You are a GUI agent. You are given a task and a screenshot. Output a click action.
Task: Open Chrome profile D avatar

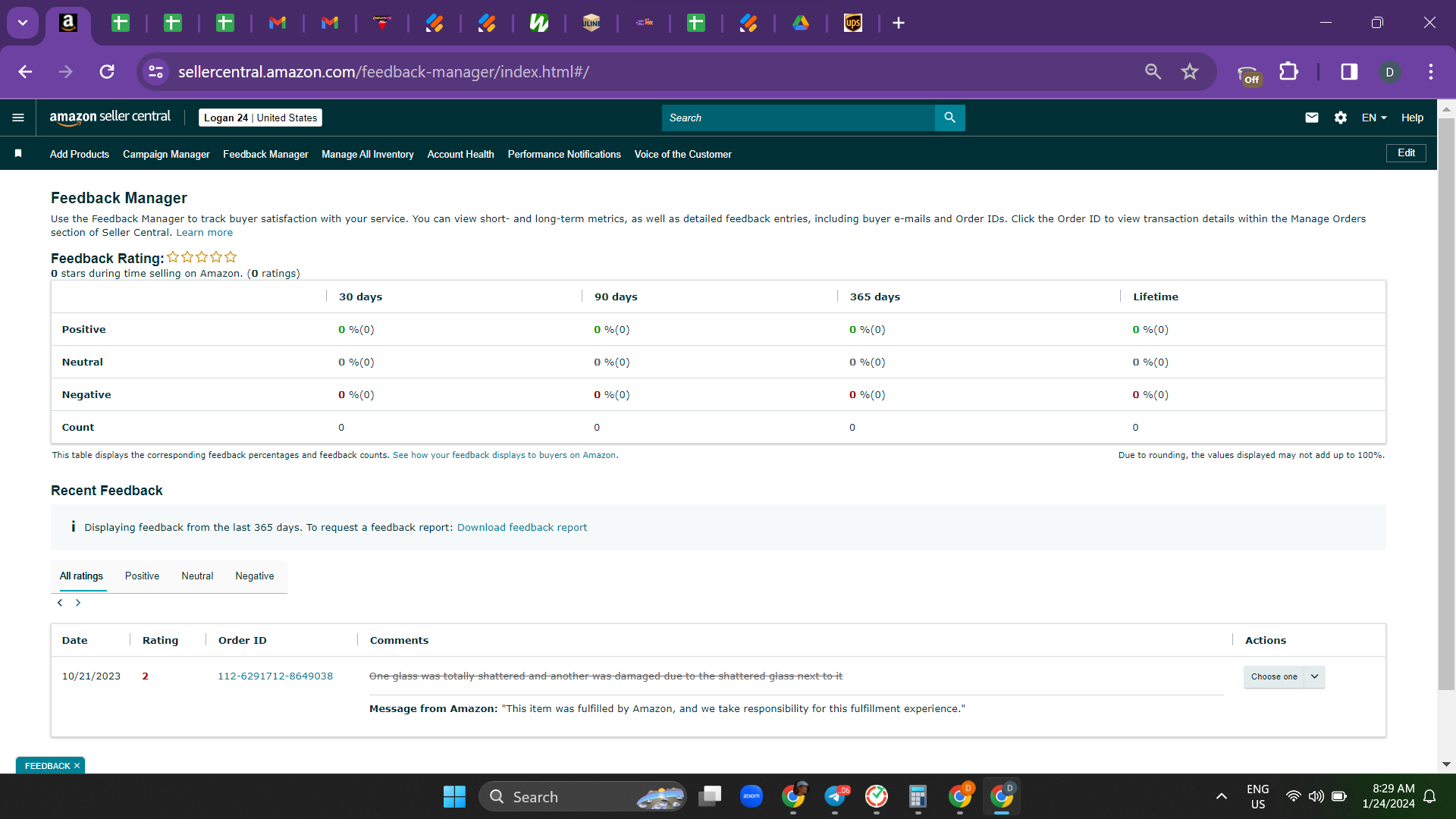[1389, 72]
